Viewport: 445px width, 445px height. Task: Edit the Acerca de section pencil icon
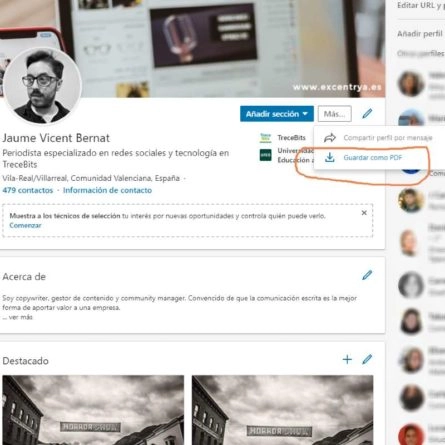point(367,275)
